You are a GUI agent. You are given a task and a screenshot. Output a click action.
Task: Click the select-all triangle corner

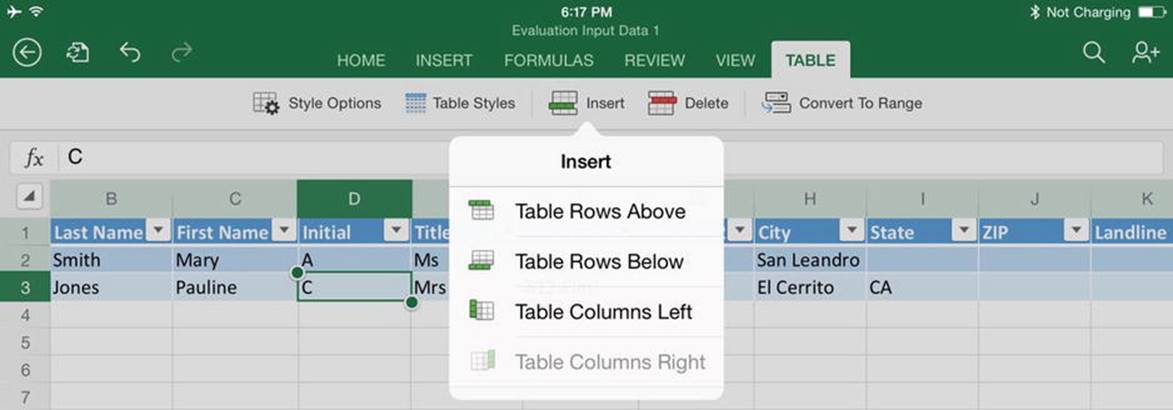click(x=28, y=198)
